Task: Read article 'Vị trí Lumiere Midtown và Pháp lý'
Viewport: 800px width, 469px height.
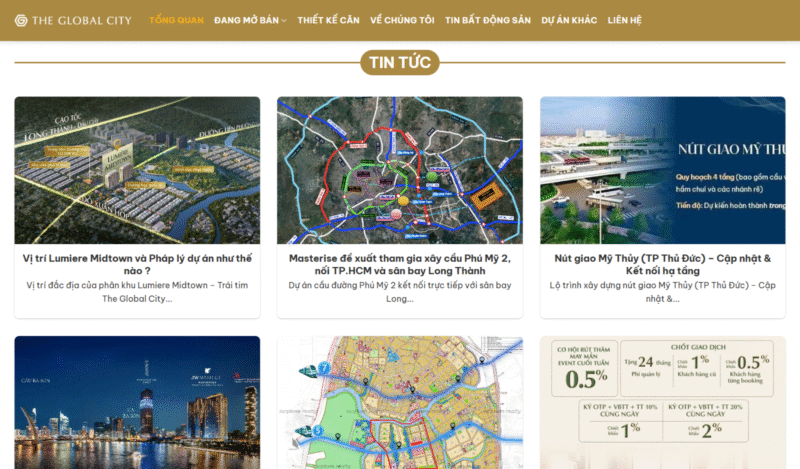Action: [137, 264]
